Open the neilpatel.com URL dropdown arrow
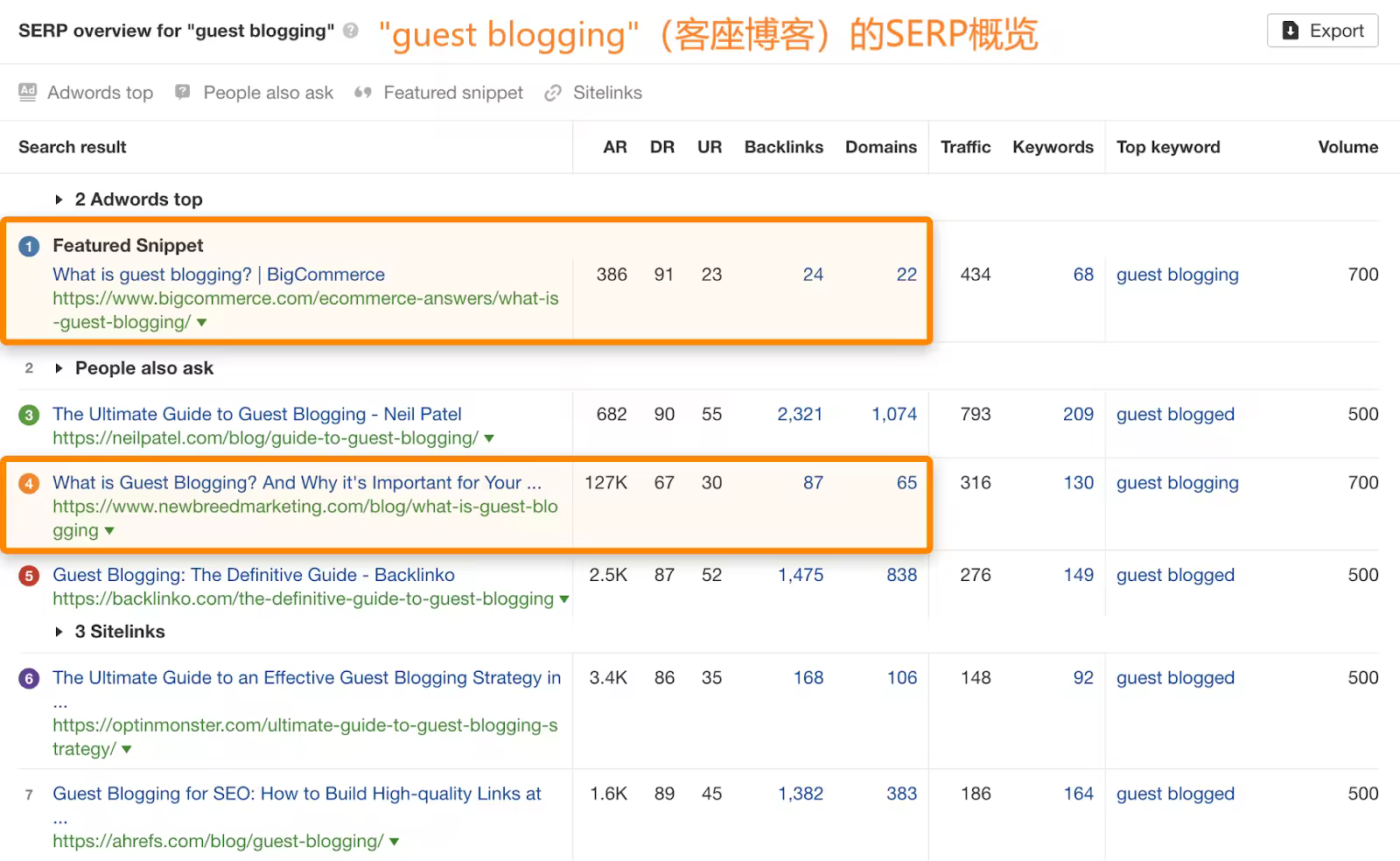Viewport: 1400px width, 861px height. 489,438
